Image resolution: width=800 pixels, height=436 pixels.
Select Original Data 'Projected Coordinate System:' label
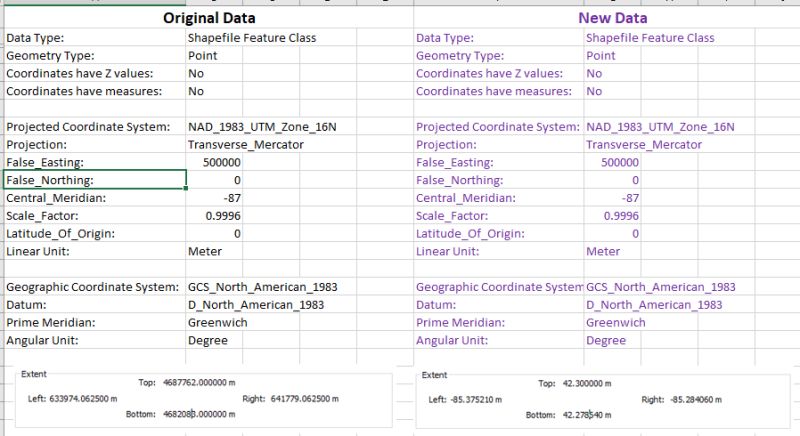[95, 127]
